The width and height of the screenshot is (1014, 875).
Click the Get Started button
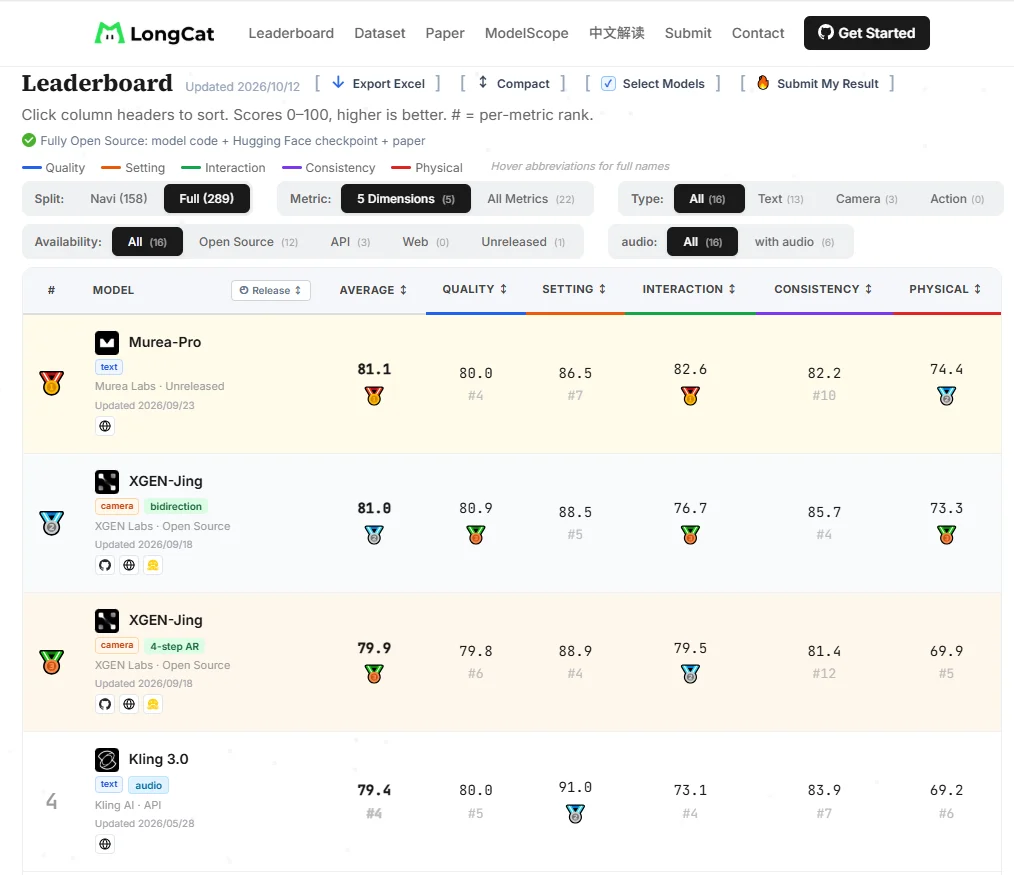867,33
